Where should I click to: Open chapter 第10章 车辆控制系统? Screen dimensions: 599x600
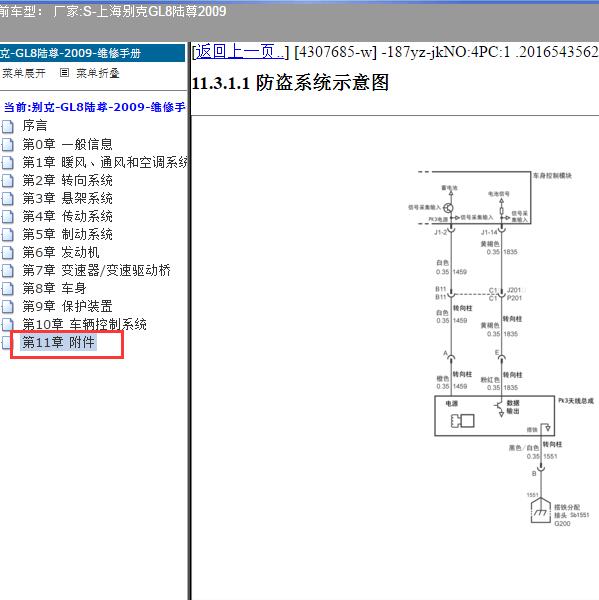85,324
